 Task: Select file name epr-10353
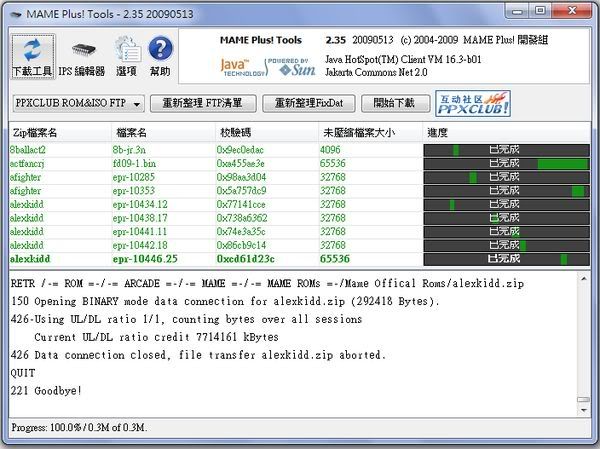coord(134,191)
